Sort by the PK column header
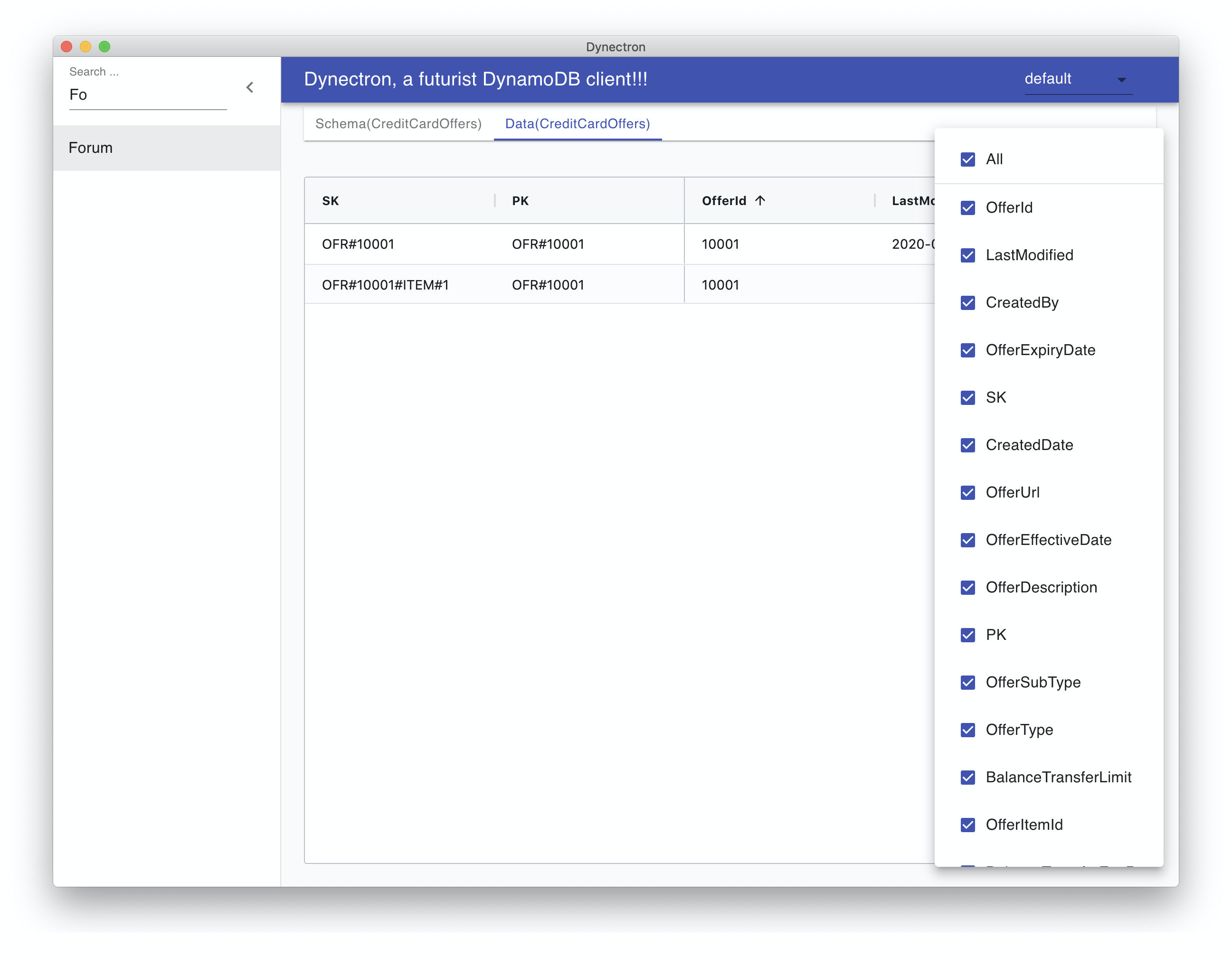 (x=520, y=201)
